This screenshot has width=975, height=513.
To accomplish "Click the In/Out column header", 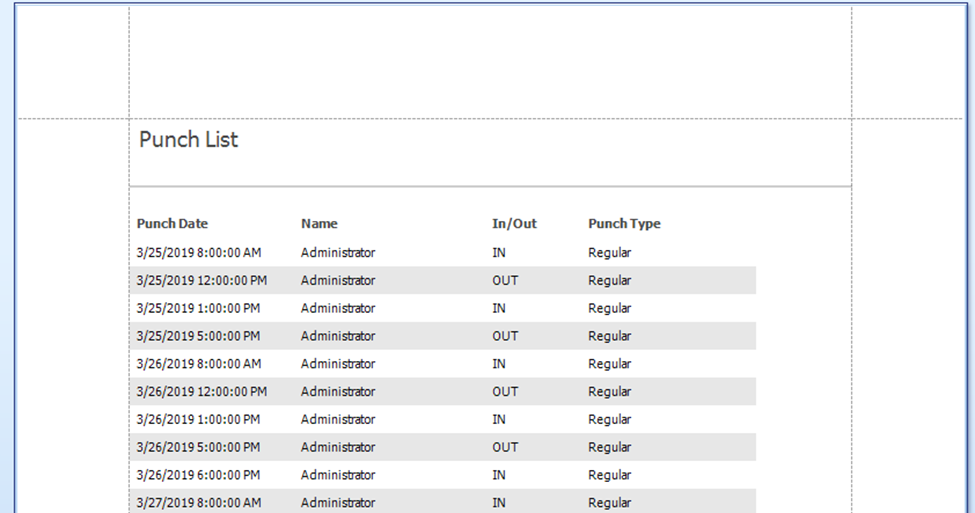I will tap(514, 224).
